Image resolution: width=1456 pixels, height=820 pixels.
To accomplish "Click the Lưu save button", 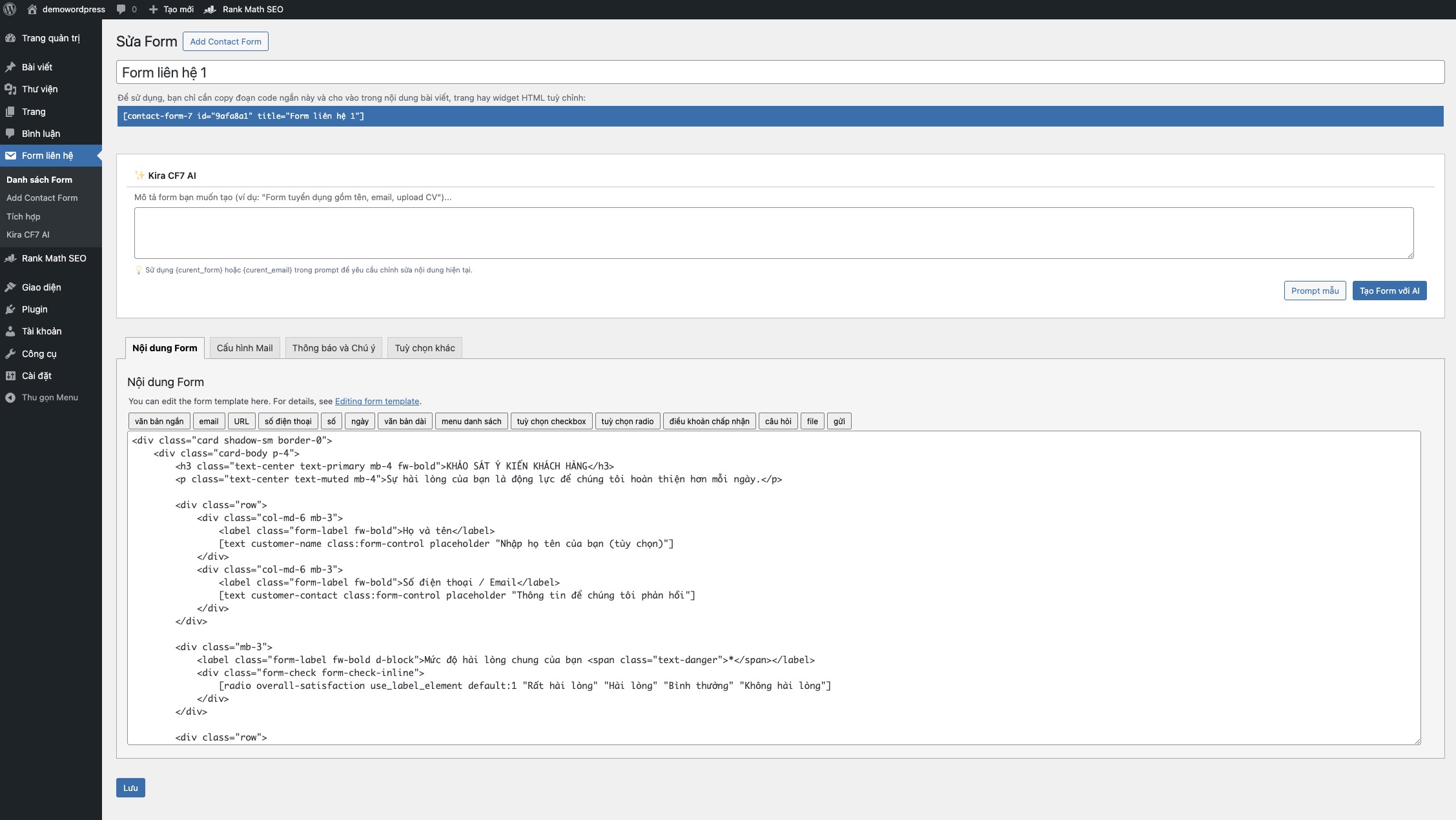I will (130, 788).
